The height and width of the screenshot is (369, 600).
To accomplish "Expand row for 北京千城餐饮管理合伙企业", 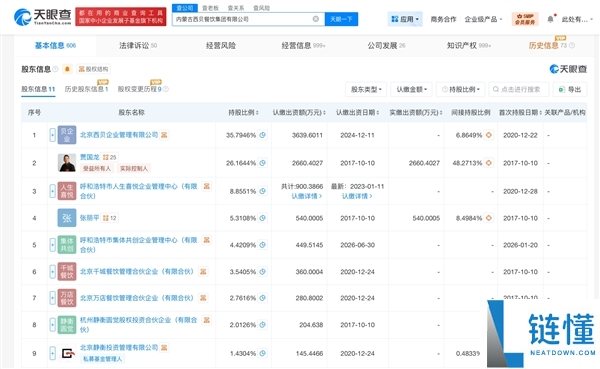I will (52, 271).
